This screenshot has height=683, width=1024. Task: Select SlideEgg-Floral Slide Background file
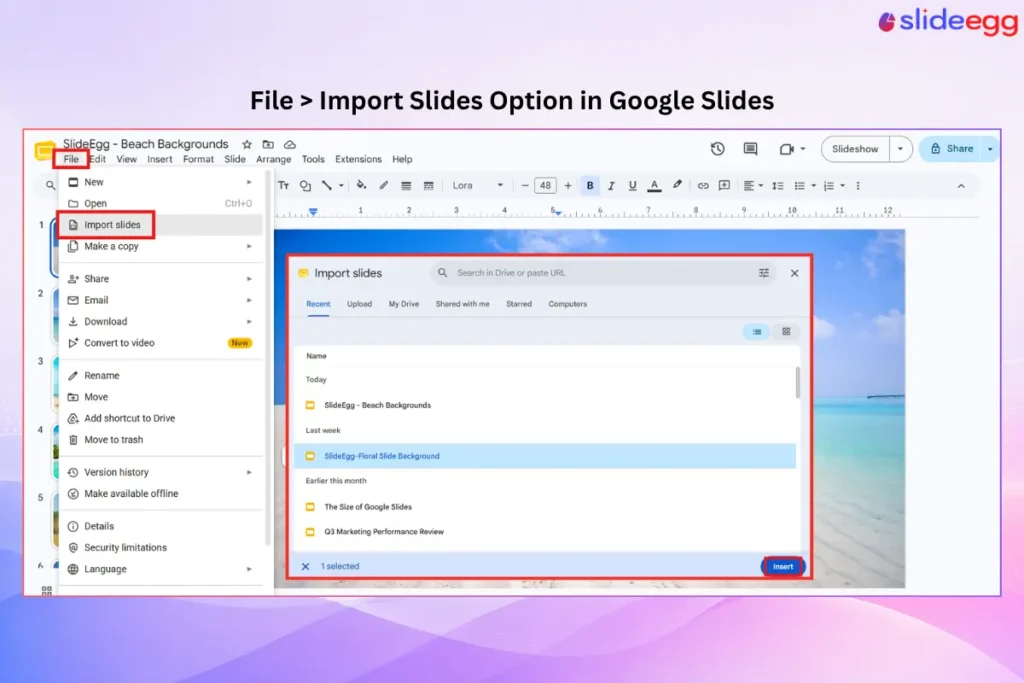pos(545,456)
